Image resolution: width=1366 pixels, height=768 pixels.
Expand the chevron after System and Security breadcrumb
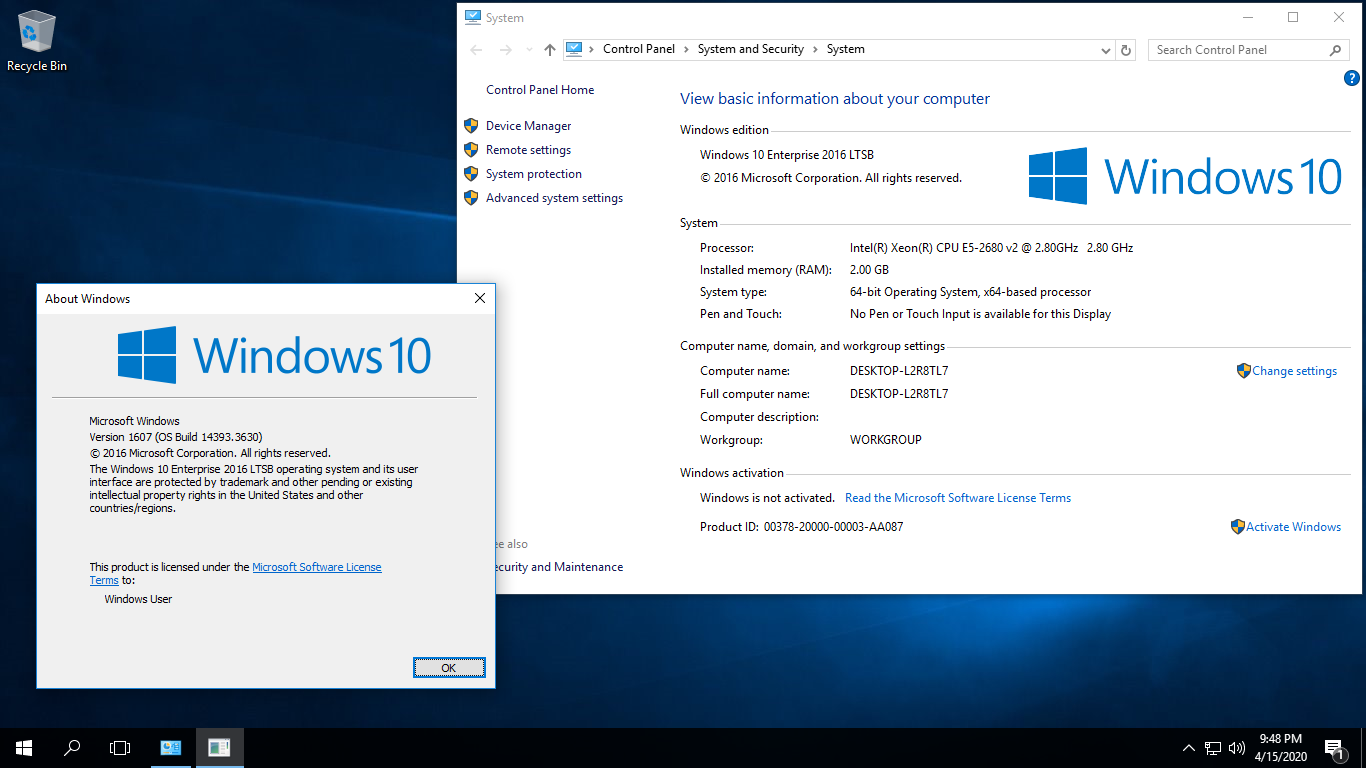tap(815, 49)
